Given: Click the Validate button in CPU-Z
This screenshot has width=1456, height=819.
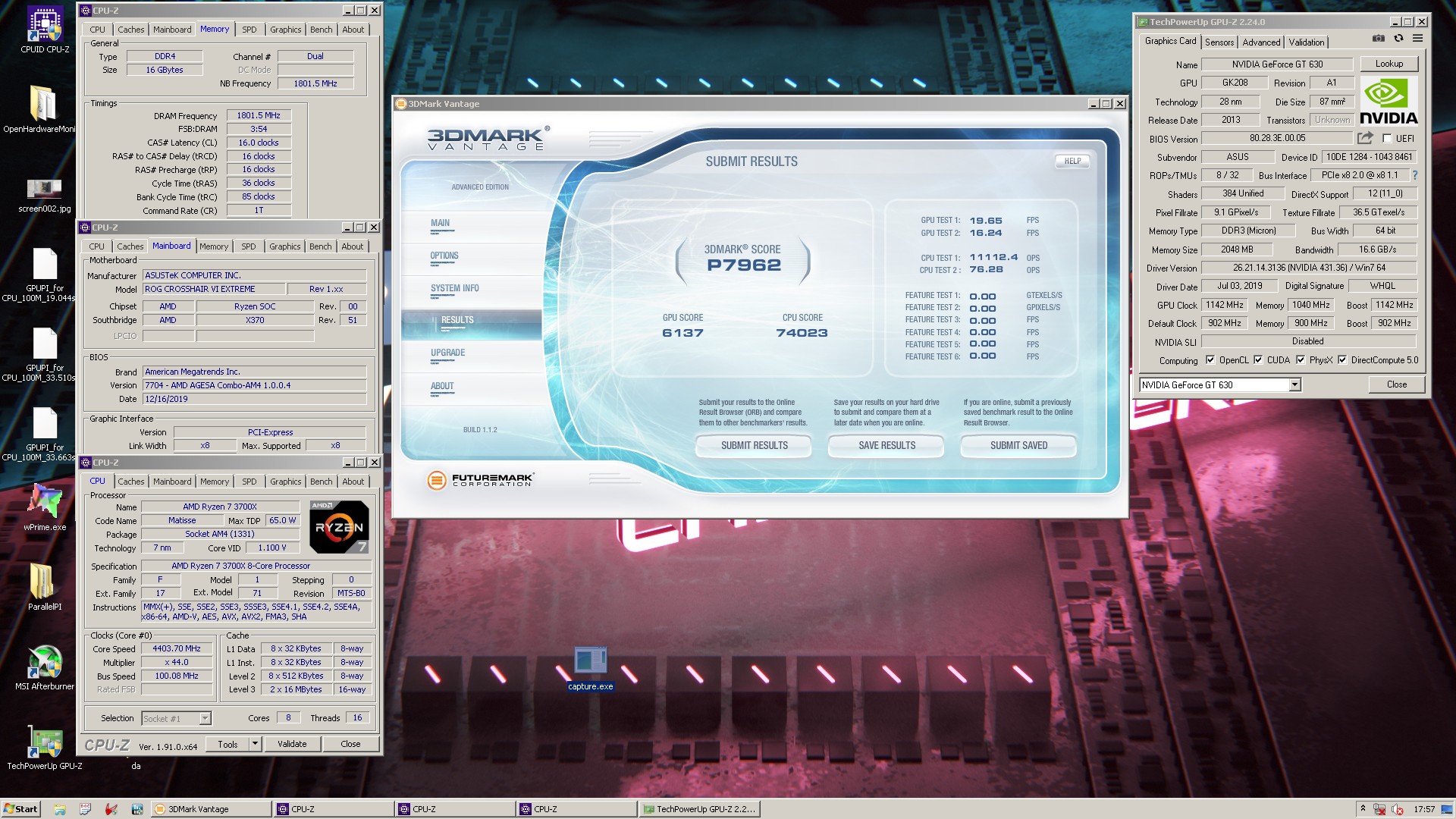Looking at the screenshot, I should tap(292, 744).
